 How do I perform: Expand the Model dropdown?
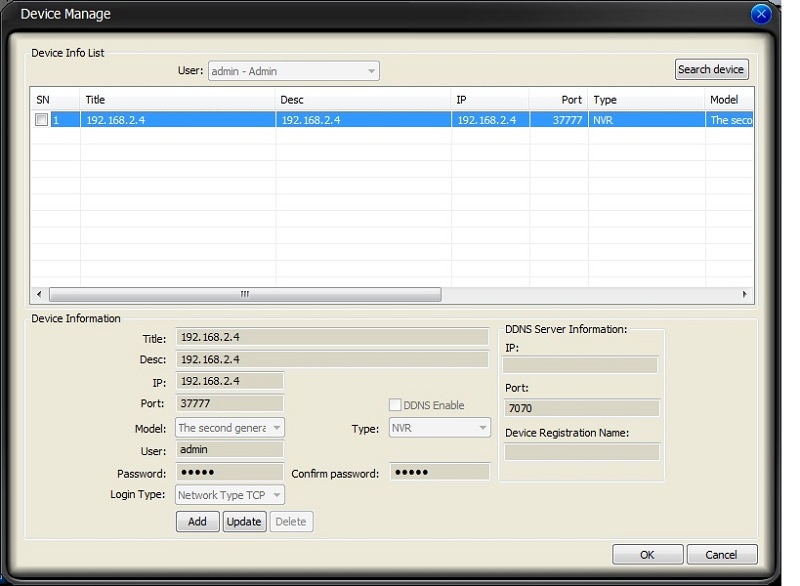click(x=230, y=427)
